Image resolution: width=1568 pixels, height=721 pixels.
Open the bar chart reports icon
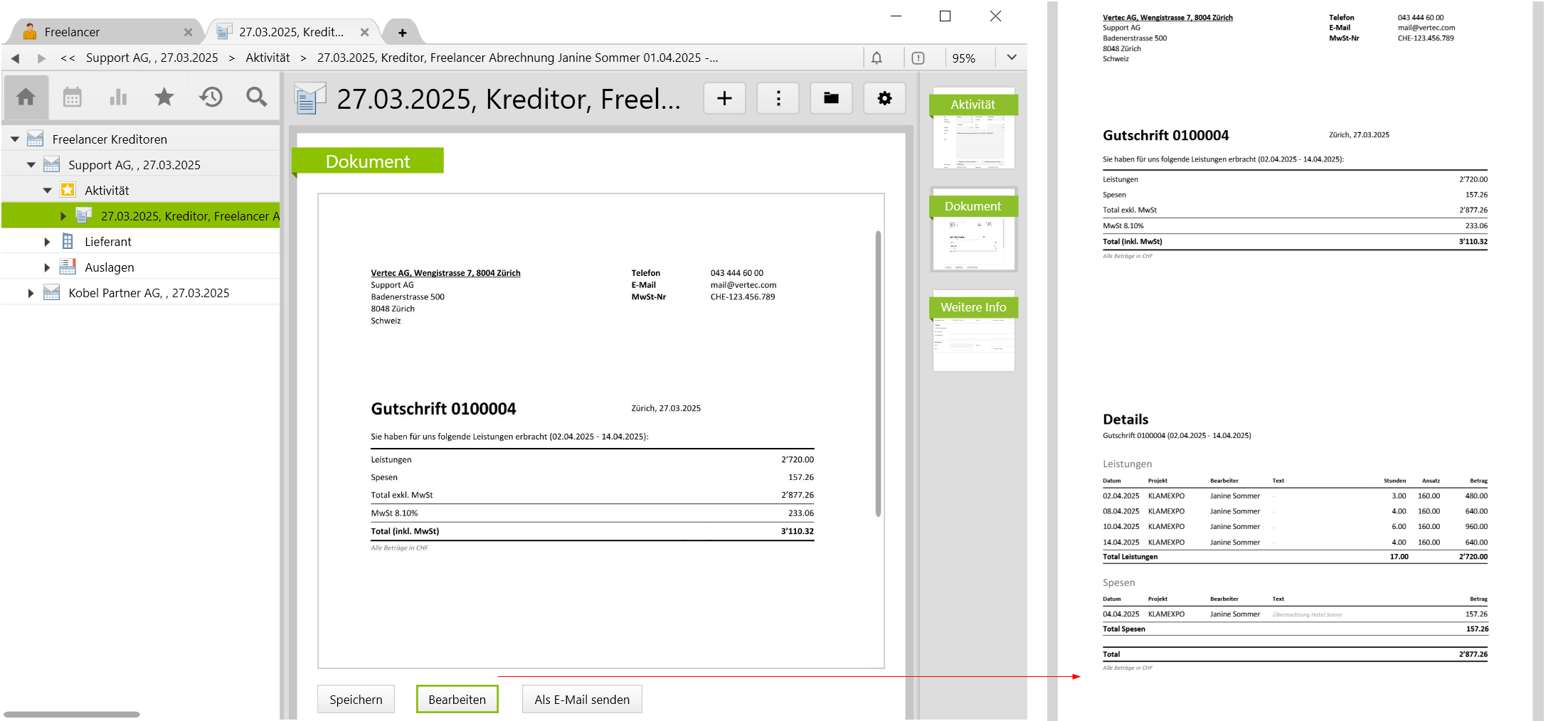pos(118,97)
